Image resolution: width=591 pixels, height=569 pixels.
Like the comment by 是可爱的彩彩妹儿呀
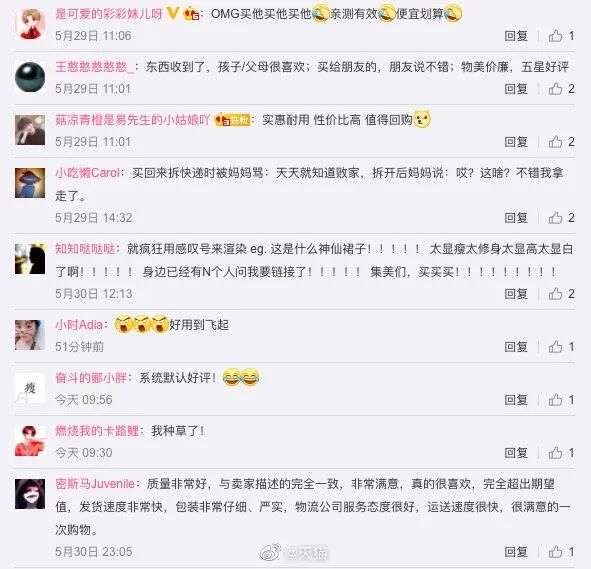555,36
